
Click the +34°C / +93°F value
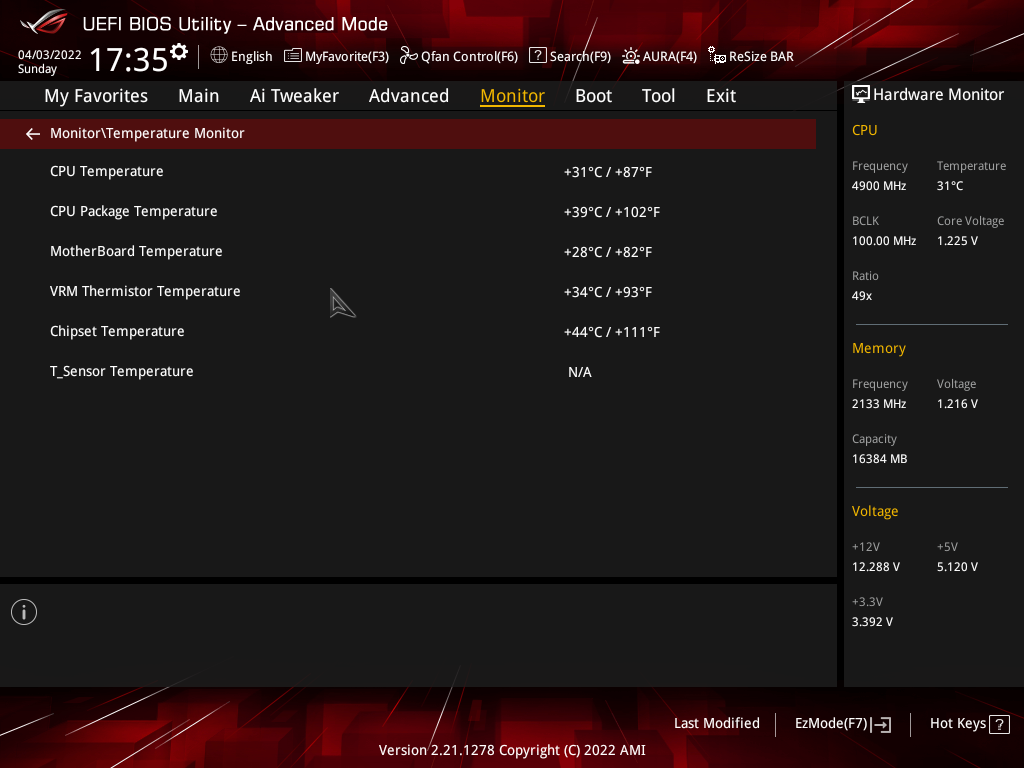(x=608, y=292)
